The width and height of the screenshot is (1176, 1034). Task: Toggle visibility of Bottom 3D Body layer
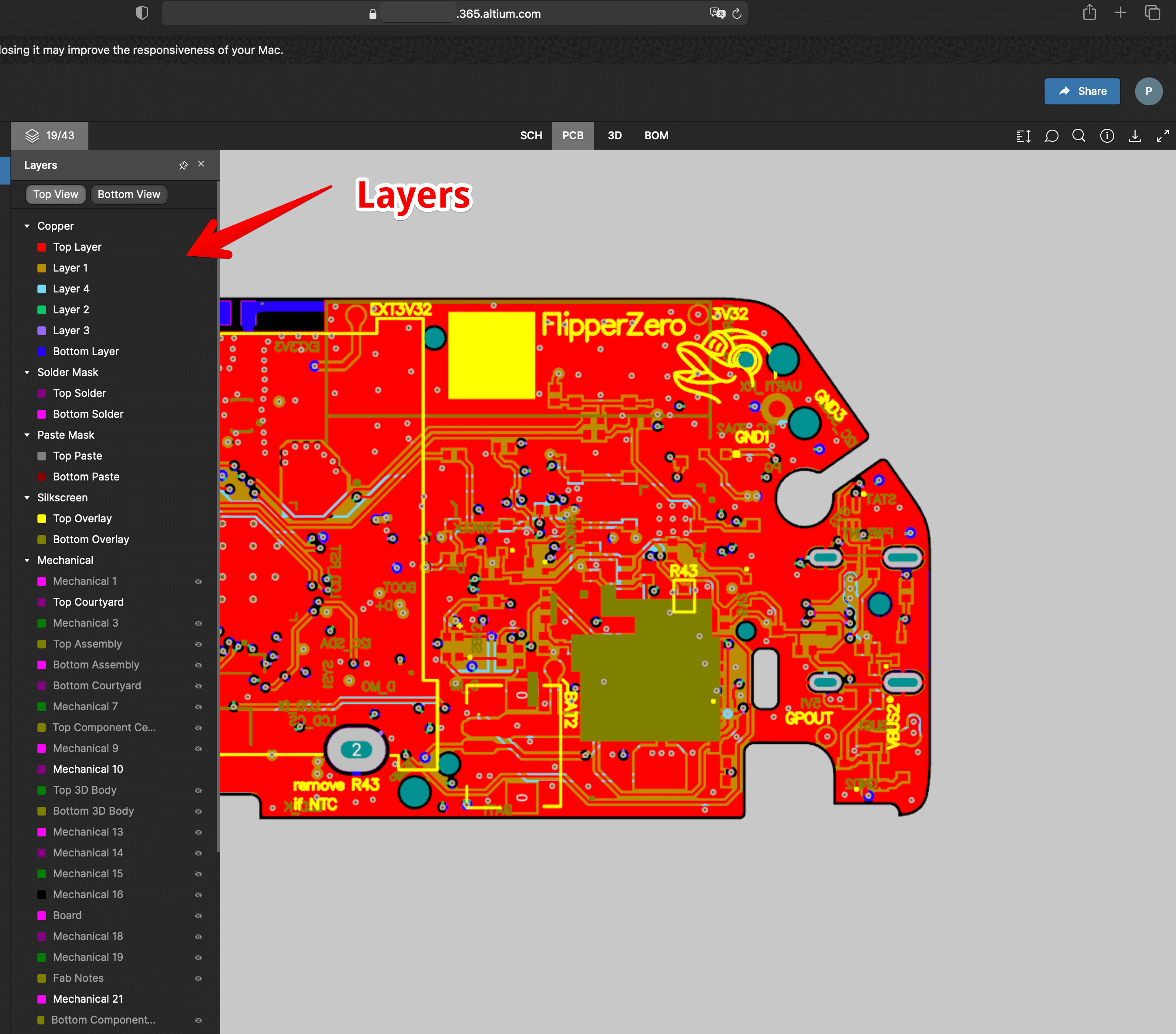pyautogui.click(x=198, y=811)
